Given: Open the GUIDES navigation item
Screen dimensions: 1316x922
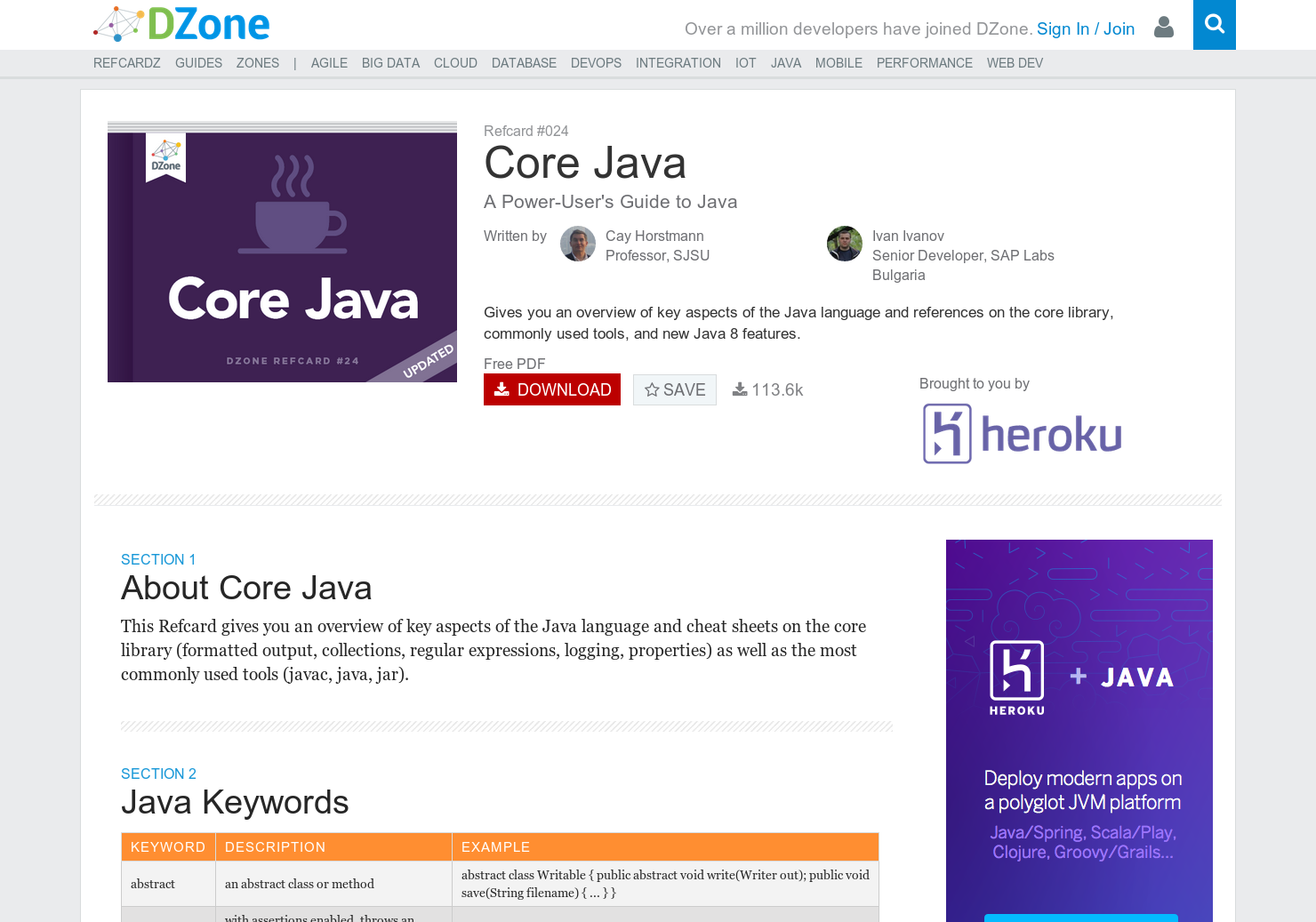Looking at the screenshot, I should tap(198, 63).
